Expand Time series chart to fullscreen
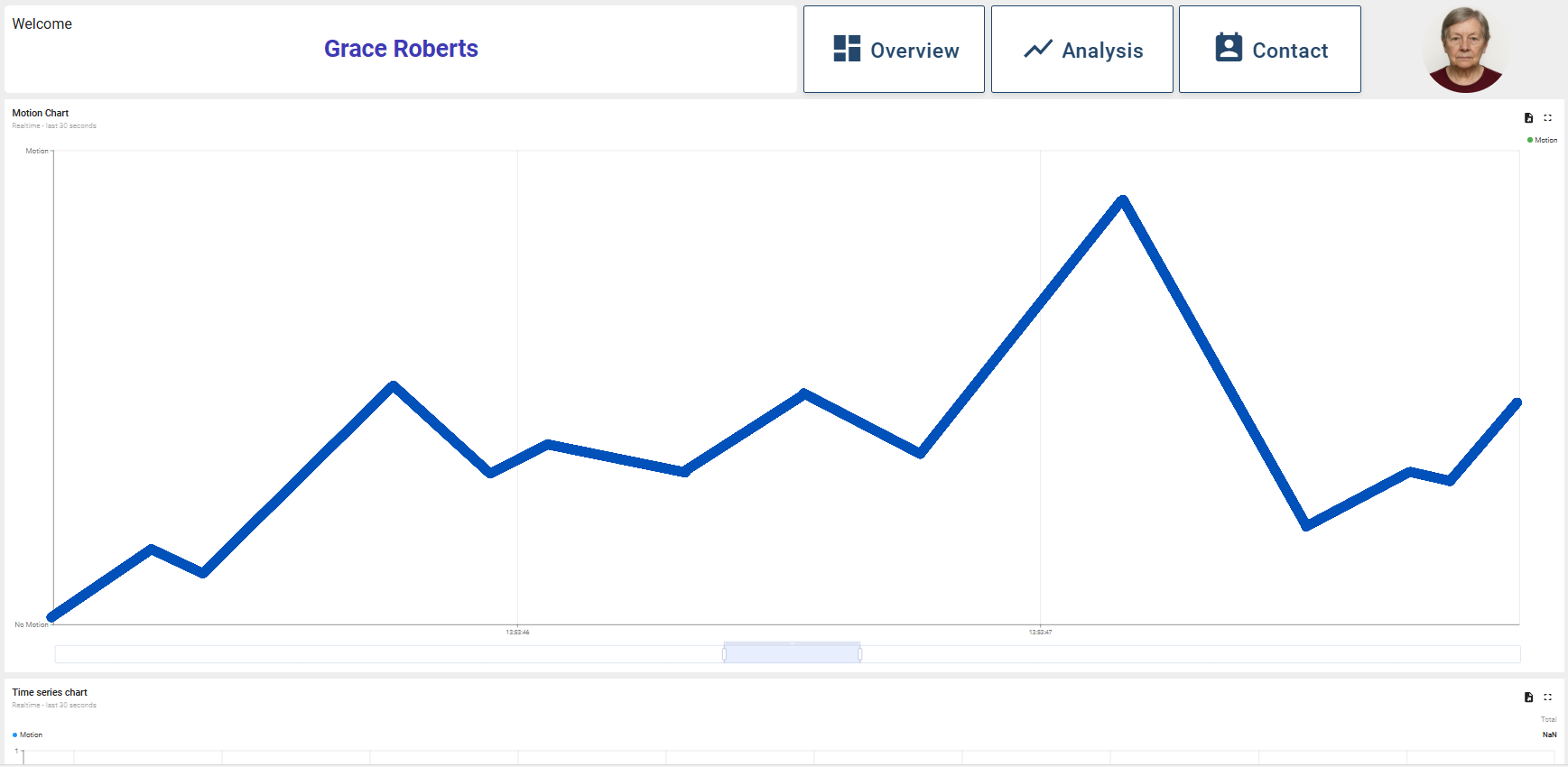This screenshot has width=1568, height=767. coord(1547,698)
